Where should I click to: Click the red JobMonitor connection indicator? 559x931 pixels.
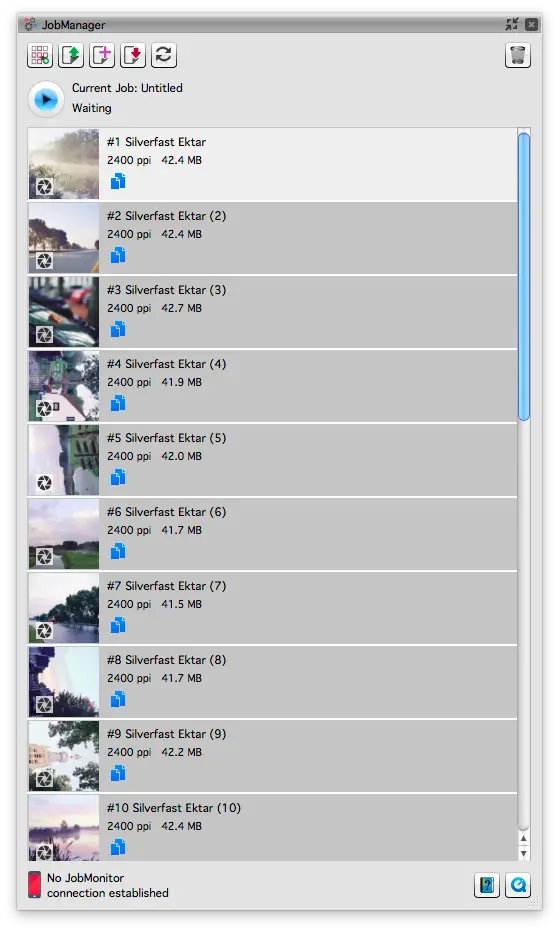[x=34, y=885]
